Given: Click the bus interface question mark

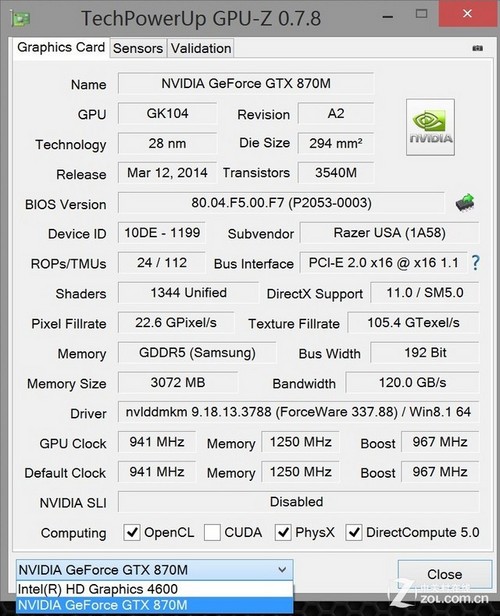Looking at the screenshot, I should (x=475, y=262).
